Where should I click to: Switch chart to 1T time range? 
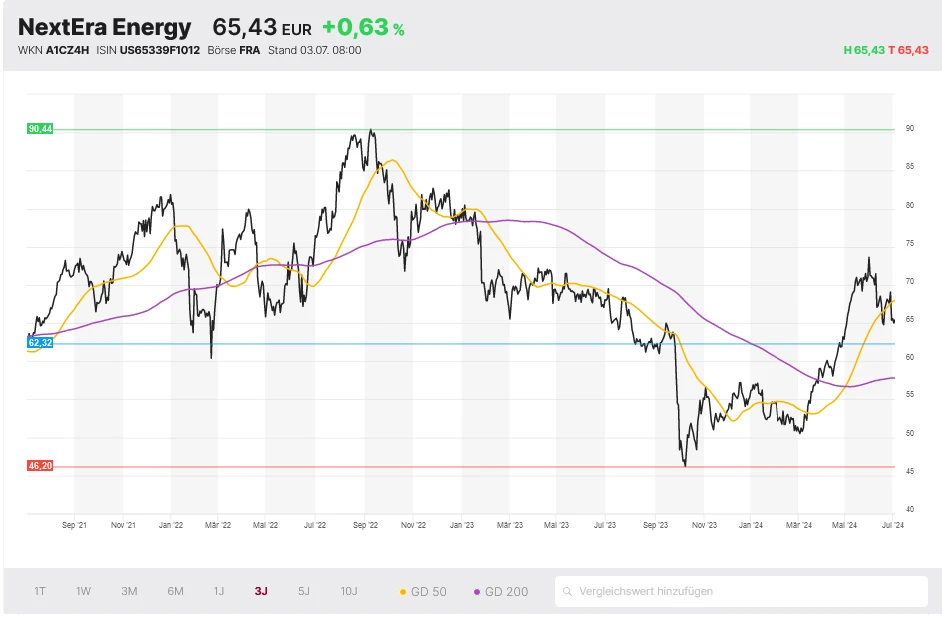pos(40,591)
